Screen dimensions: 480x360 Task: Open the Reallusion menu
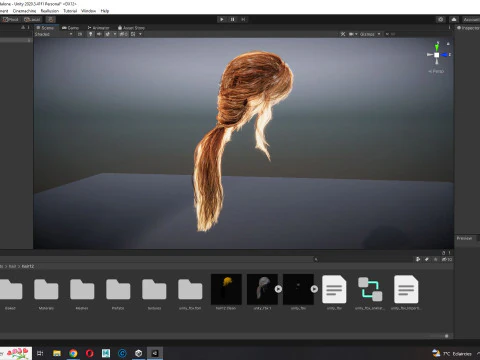pos(50,11)
